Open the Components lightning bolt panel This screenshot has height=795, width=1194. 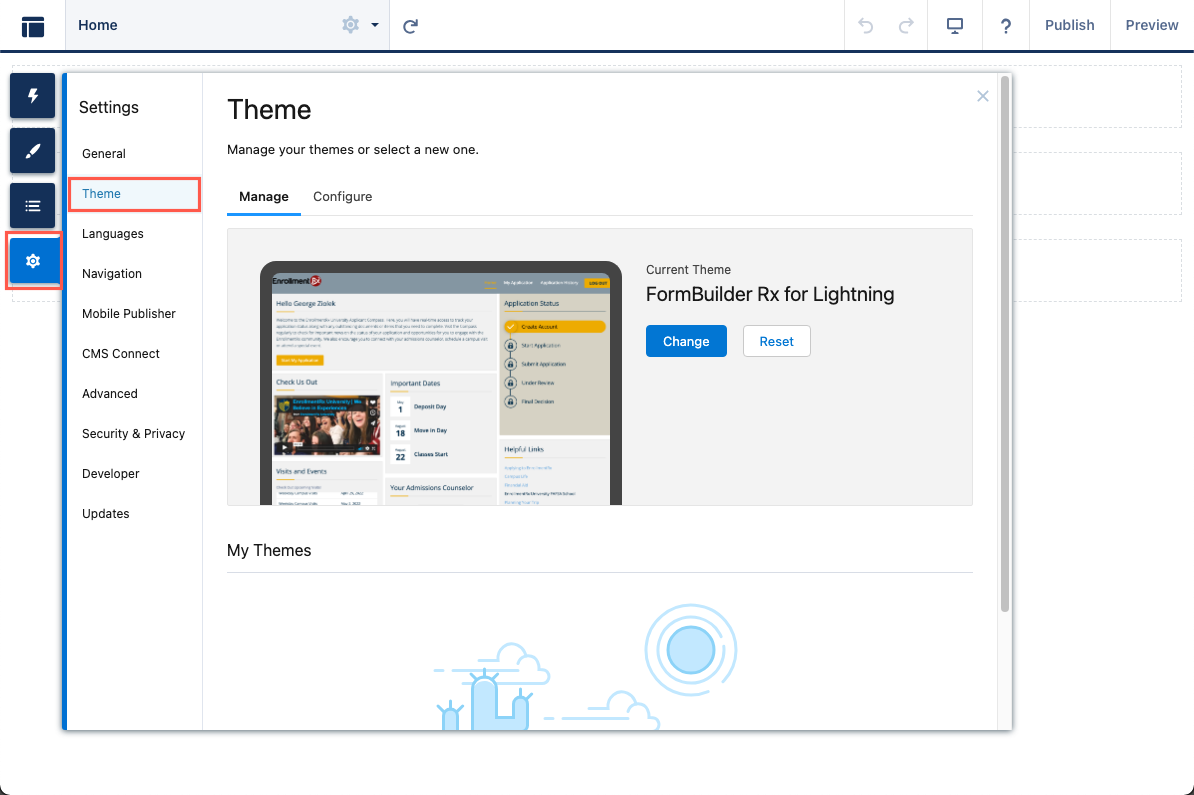(x=33, y=96)
